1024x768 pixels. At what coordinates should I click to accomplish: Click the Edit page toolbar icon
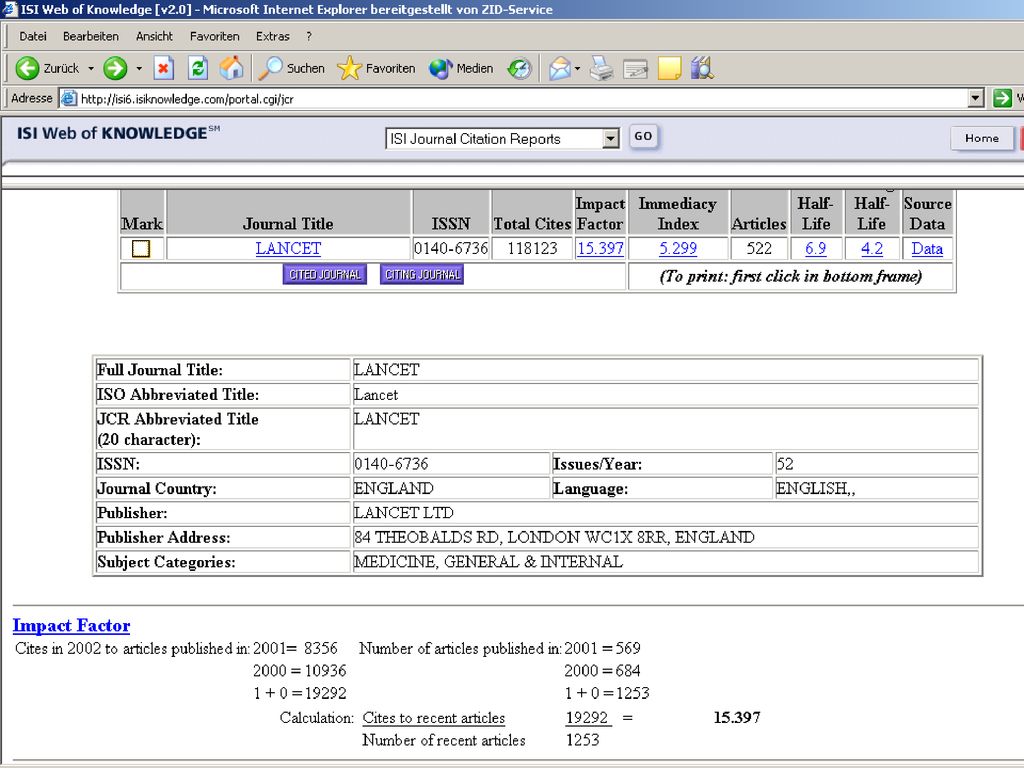point(635,68)
